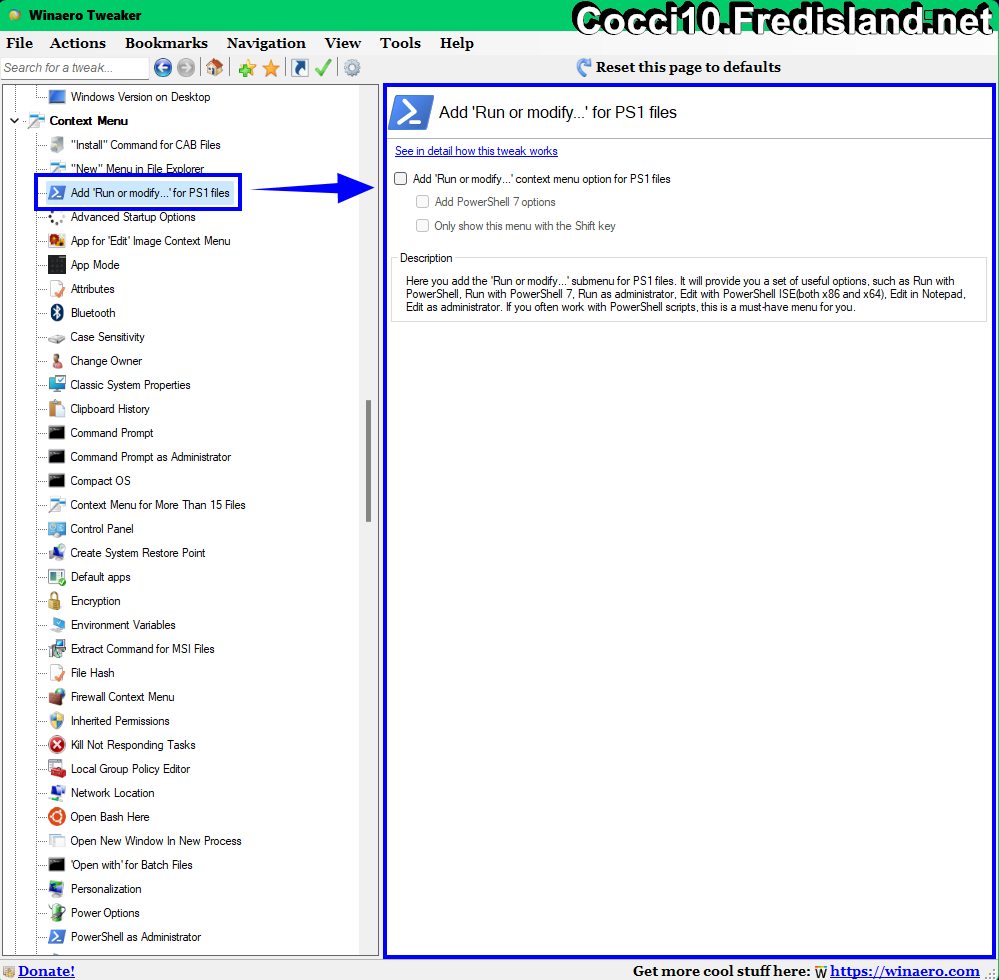Click the Kill Not Responding Tasks red icon
Image resolution: width=999 pixels, height=980 pixels.
click(x=57, y=745)
